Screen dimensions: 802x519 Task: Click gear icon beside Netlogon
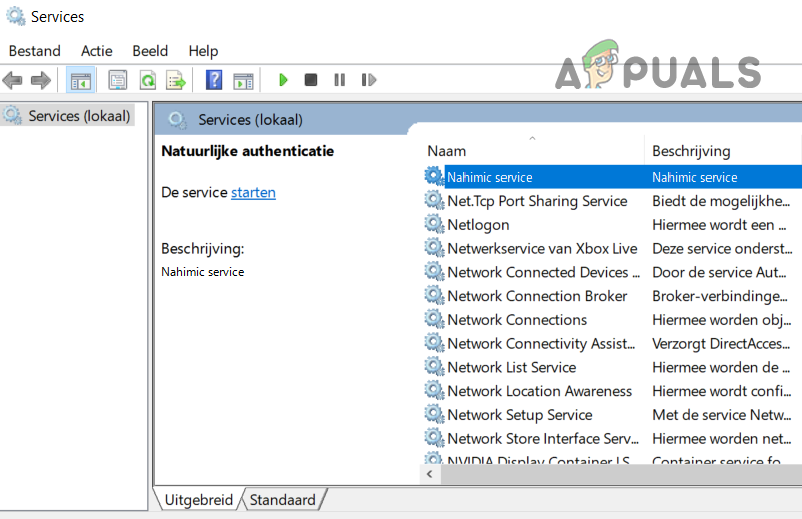(434, 224)
